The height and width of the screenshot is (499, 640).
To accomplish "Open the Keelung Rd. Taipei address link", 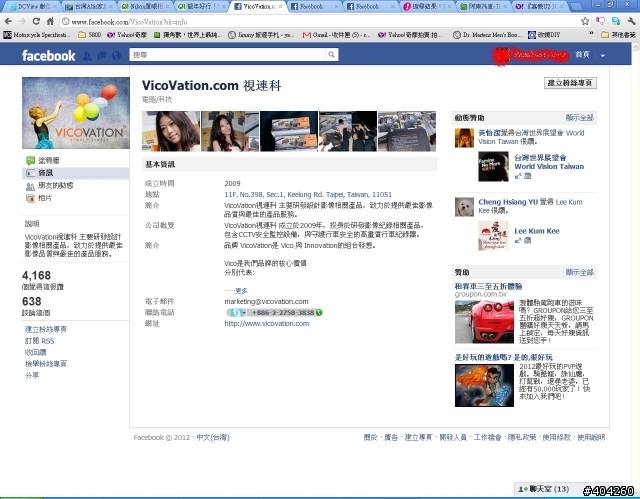I will pyautogui.click(x=308, y=195).
